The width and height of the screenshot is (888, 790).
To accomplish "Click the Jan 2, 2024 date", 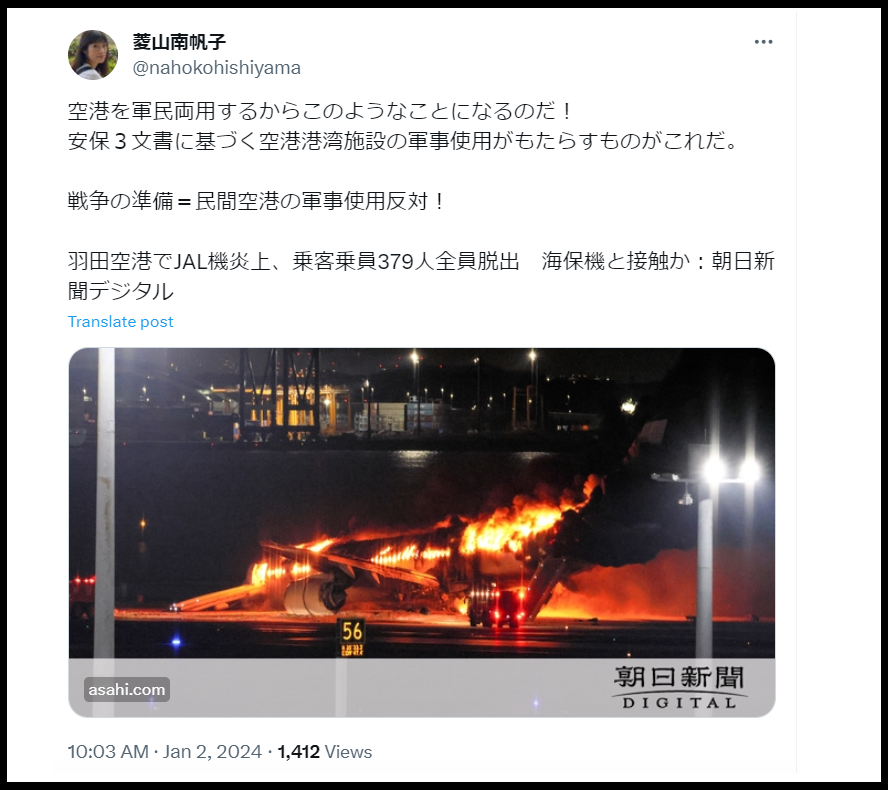I will tap(212, 752).
